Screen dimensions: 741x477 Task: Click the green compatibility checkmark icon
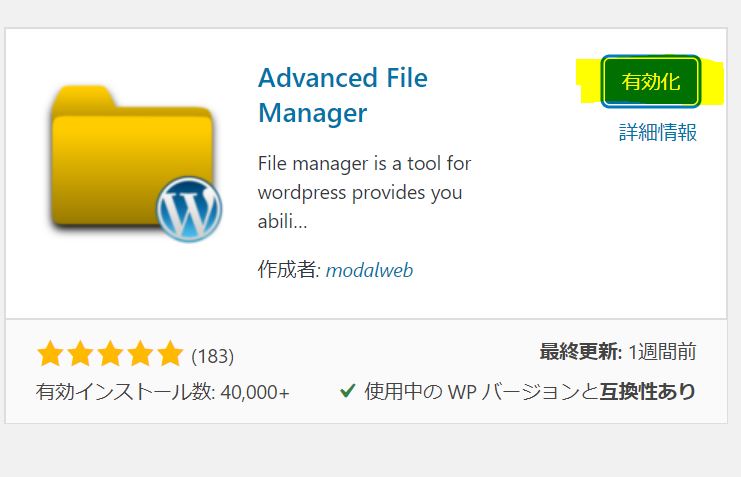347,390
